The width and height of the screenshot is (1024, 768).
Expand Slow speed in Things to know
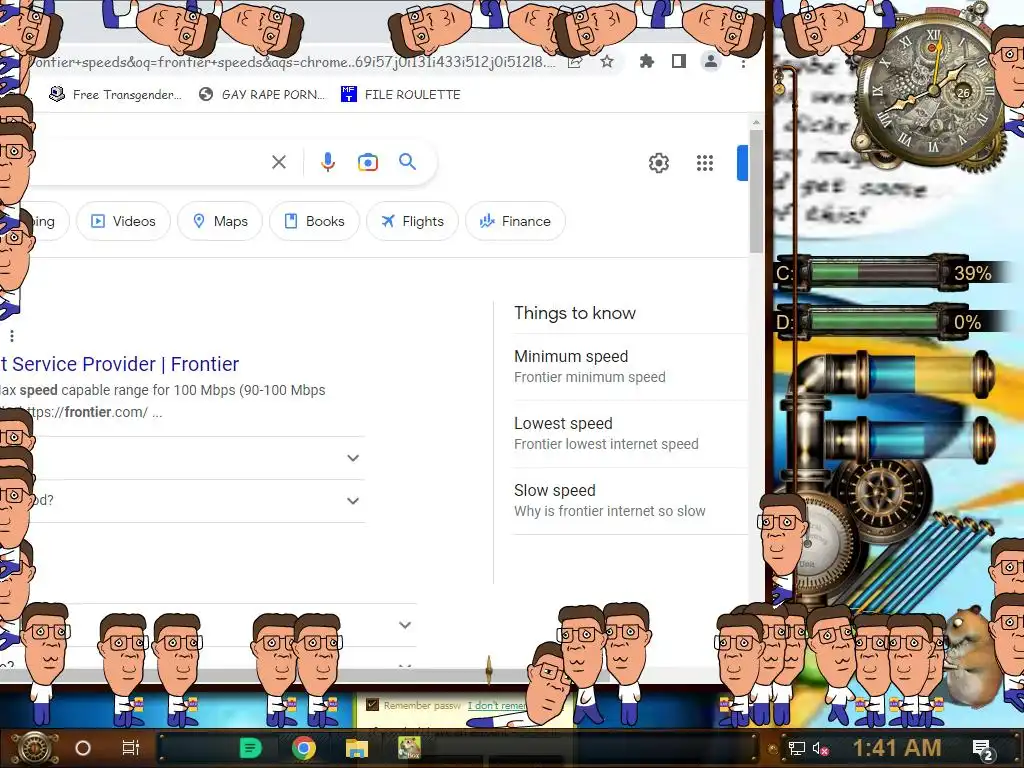(x=630, y=501)
